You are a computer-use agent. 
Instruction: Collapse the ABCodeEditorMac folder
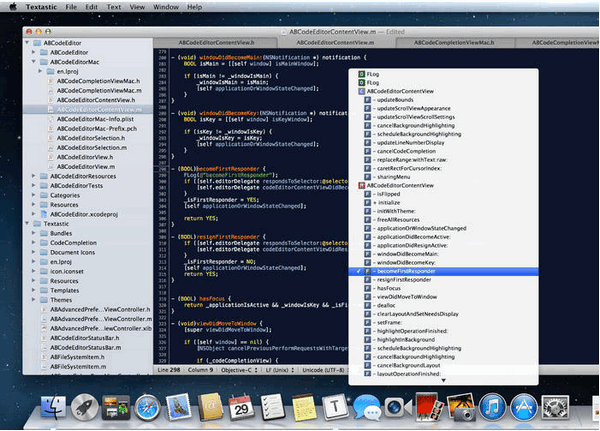(x=35, y=63)
